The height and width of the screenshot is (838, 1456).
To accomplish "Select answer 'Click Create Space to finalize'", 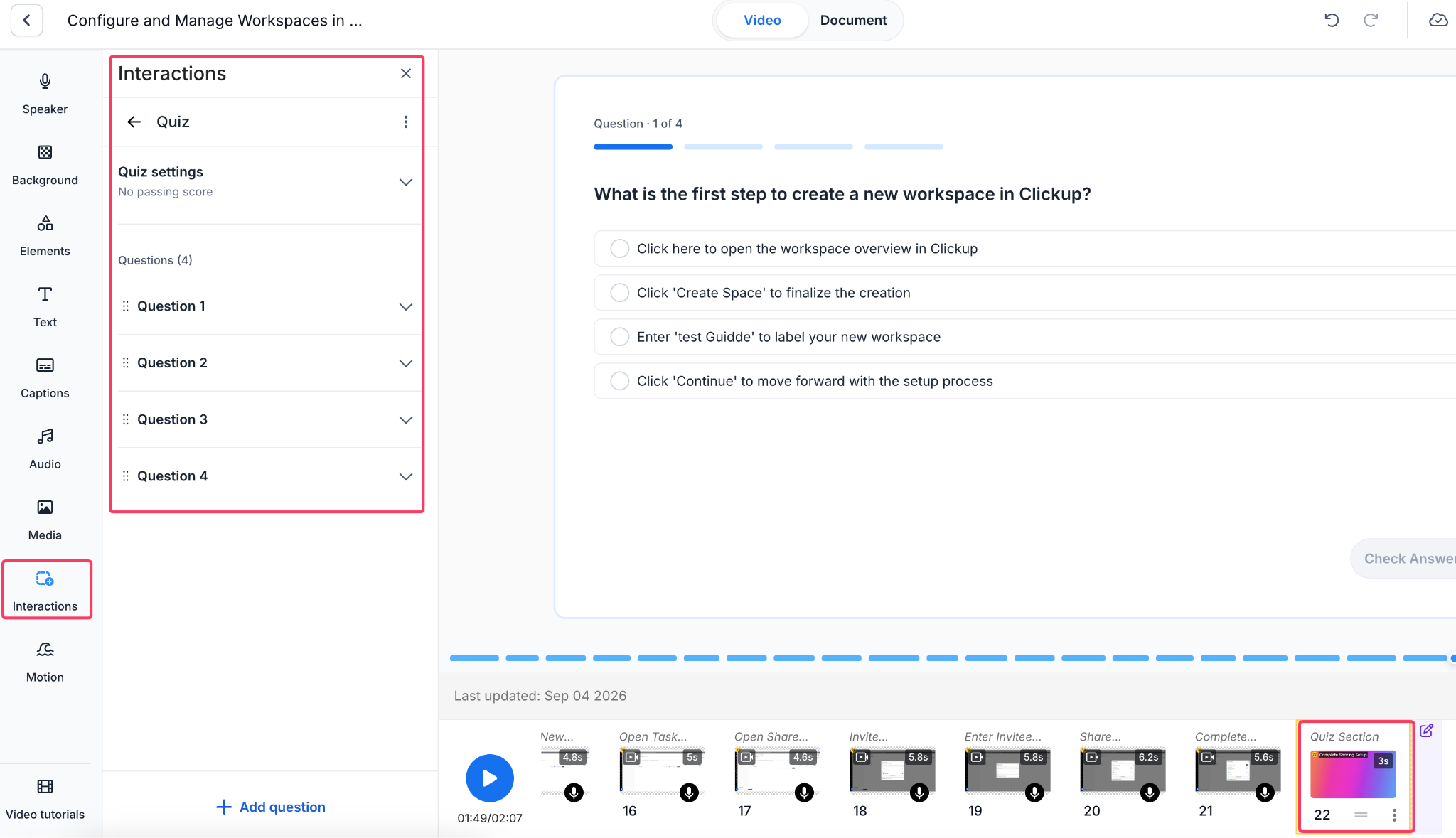I will tap(1024, 293).
